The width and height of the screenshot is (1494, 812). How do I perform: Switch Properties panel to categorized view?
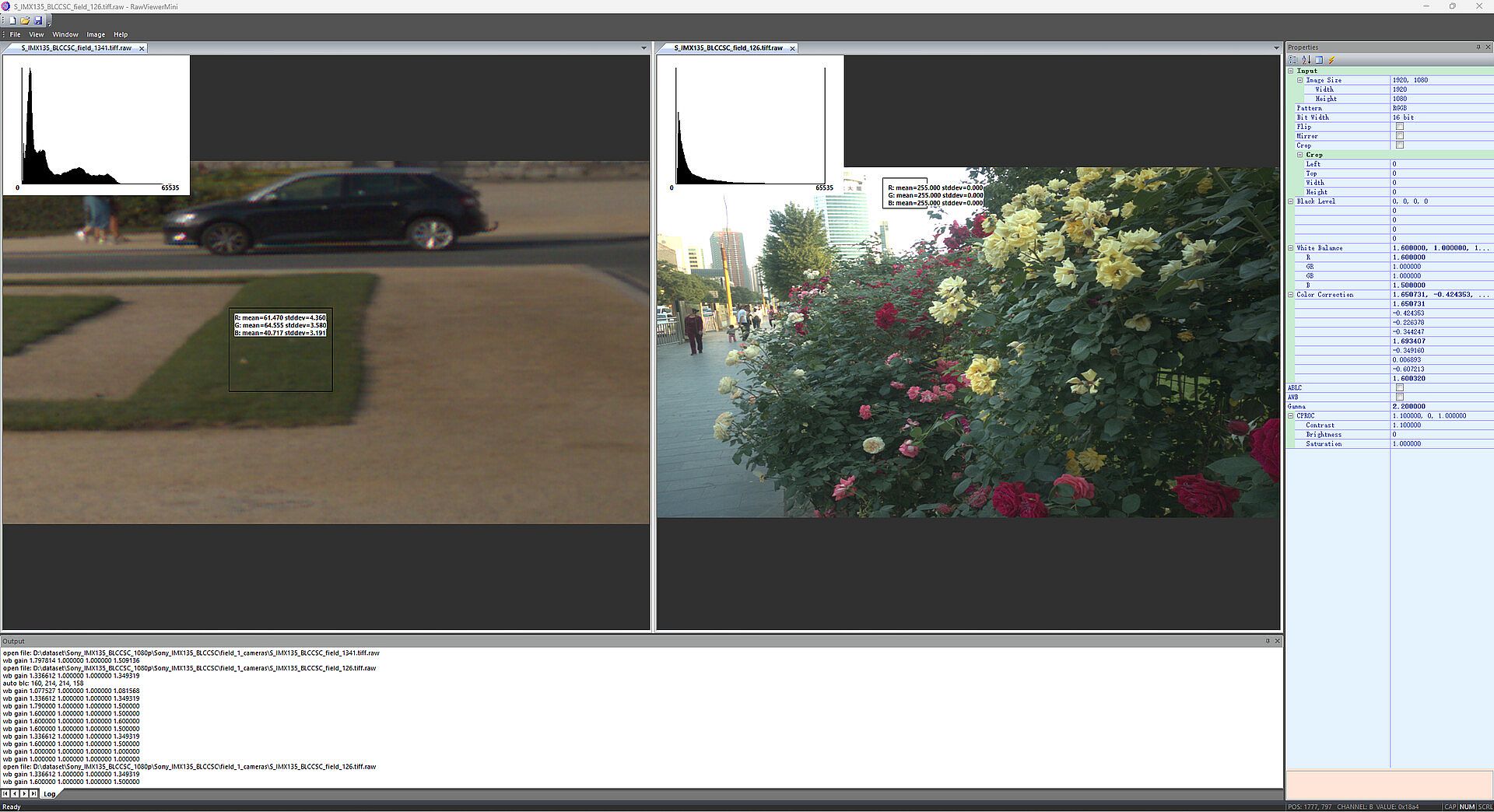(1293, 60)
